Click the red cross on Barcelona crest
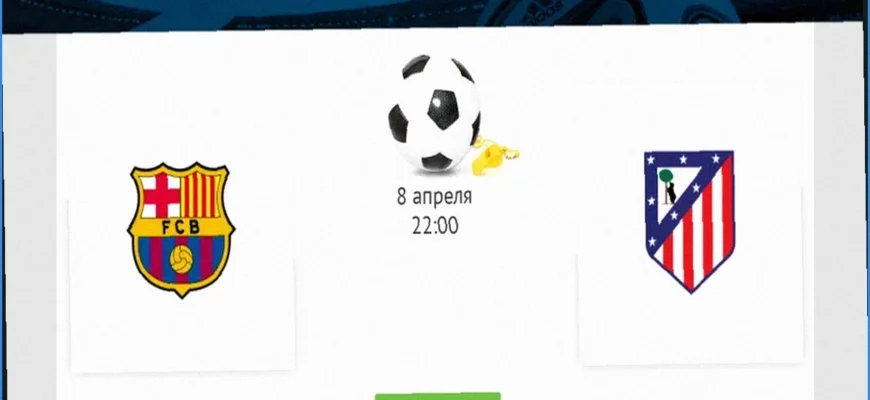The image size is (870, 400). [160, 195]
